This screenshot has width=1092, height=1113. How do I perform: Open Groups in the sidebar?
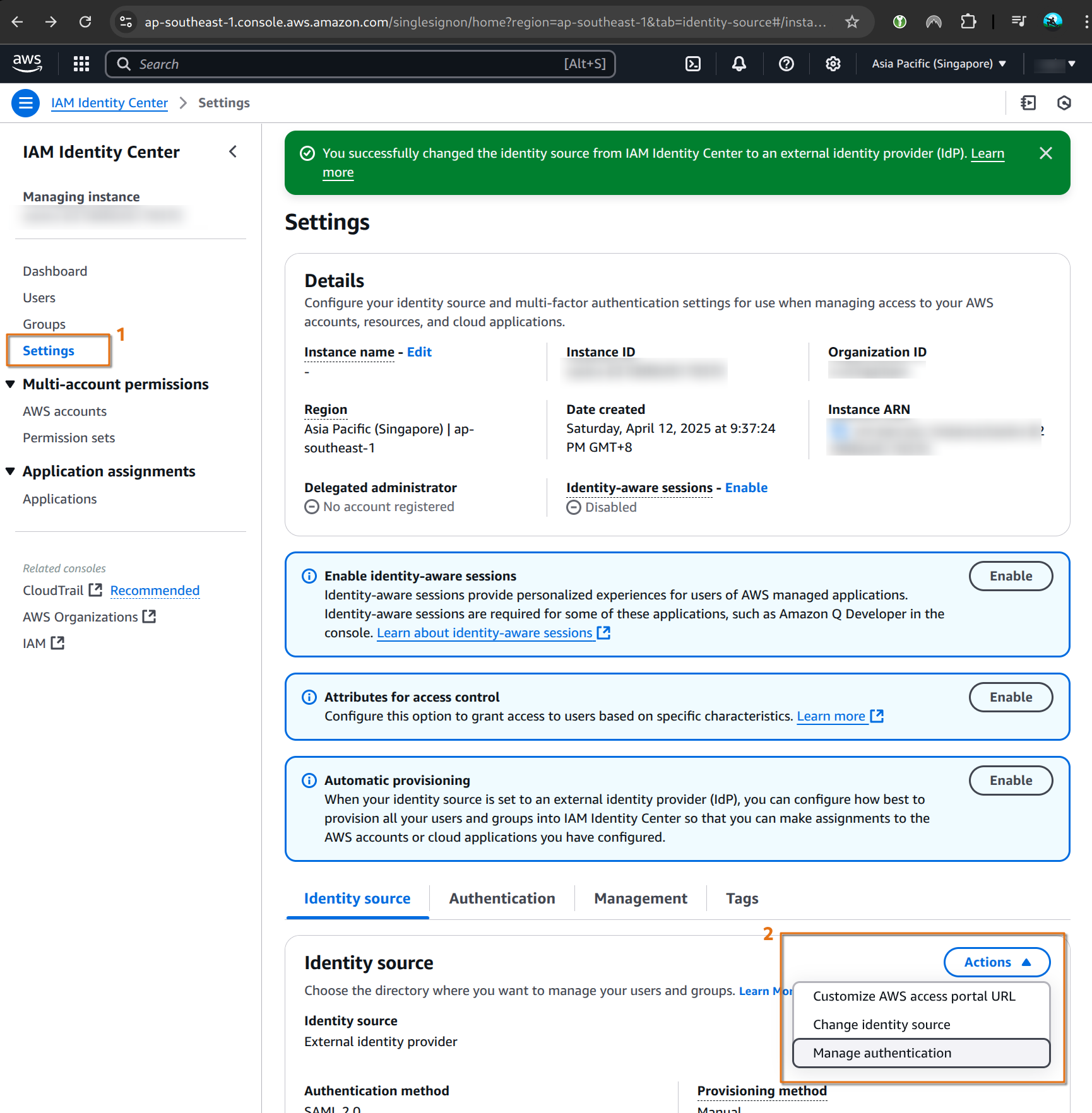44,324
